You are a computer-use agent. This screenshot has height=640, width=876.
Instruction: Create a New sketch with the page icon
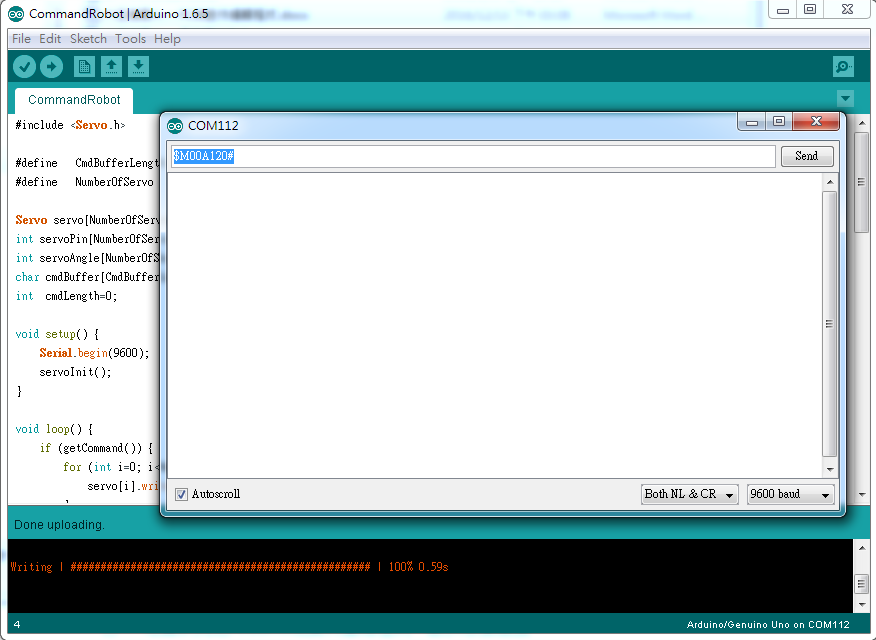84,66
